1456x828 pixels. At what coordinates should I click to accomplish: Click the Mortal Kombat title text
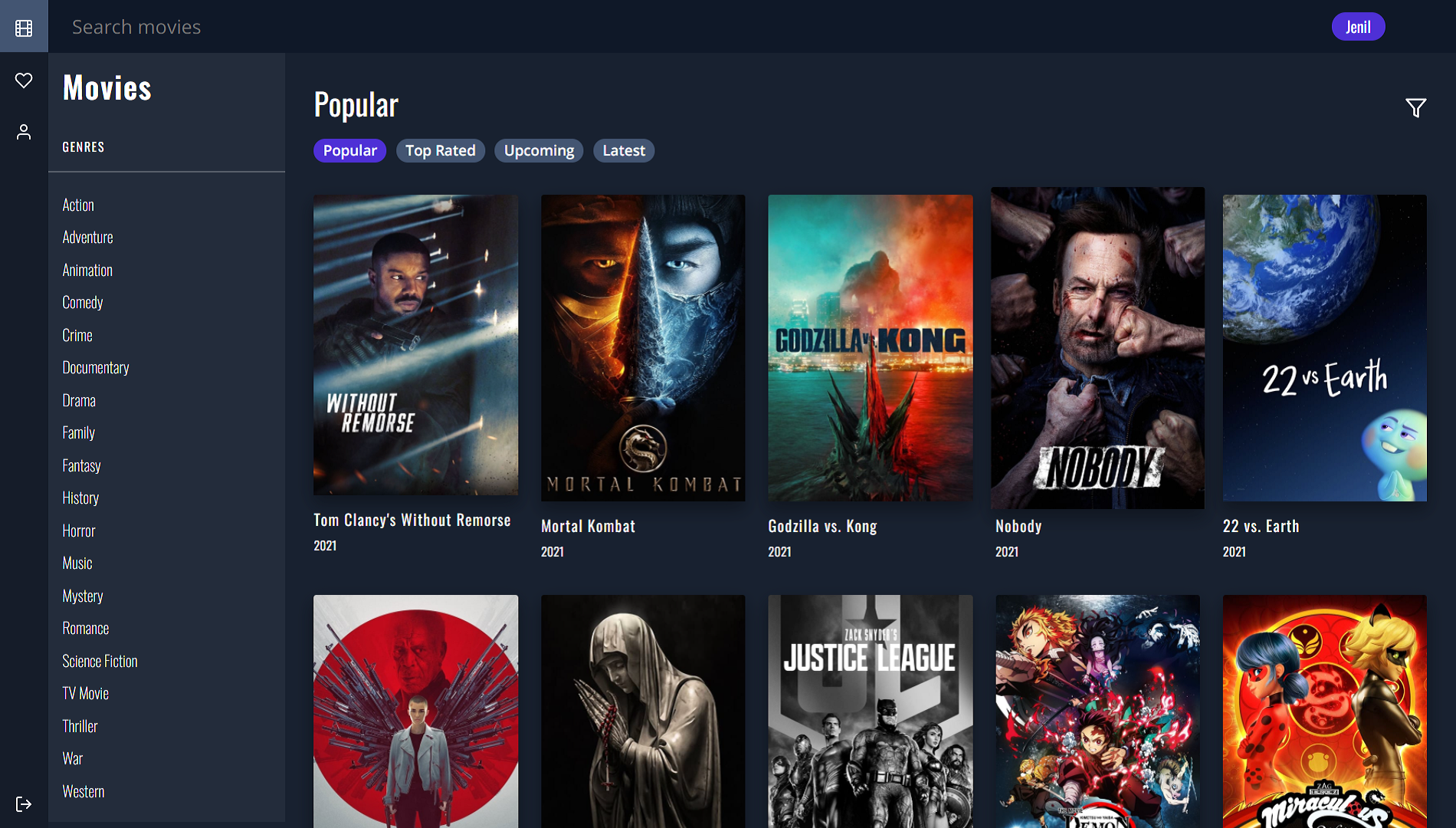point(589,526)
